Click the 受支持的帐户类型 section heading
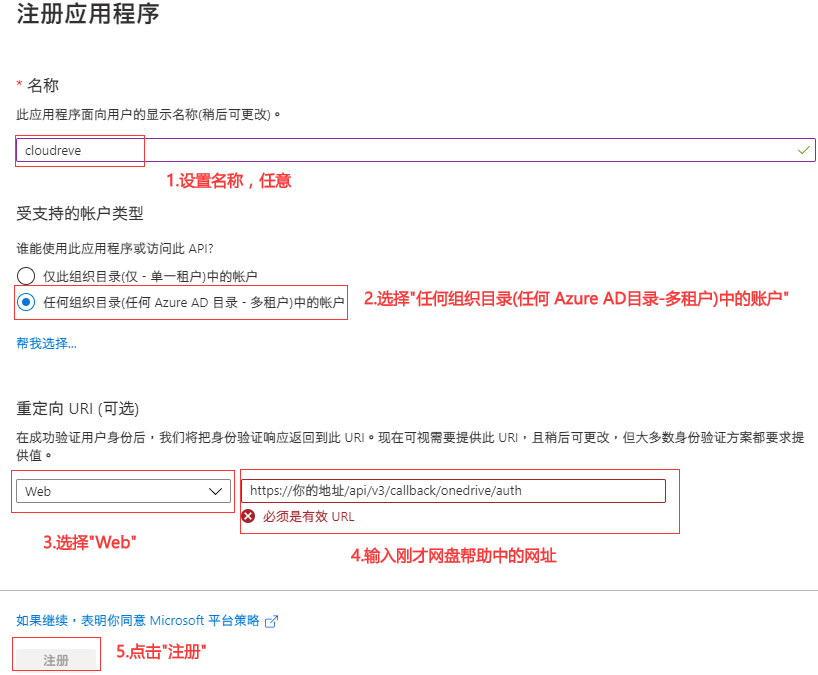The image size is (818, 675). tap(80, 213)
